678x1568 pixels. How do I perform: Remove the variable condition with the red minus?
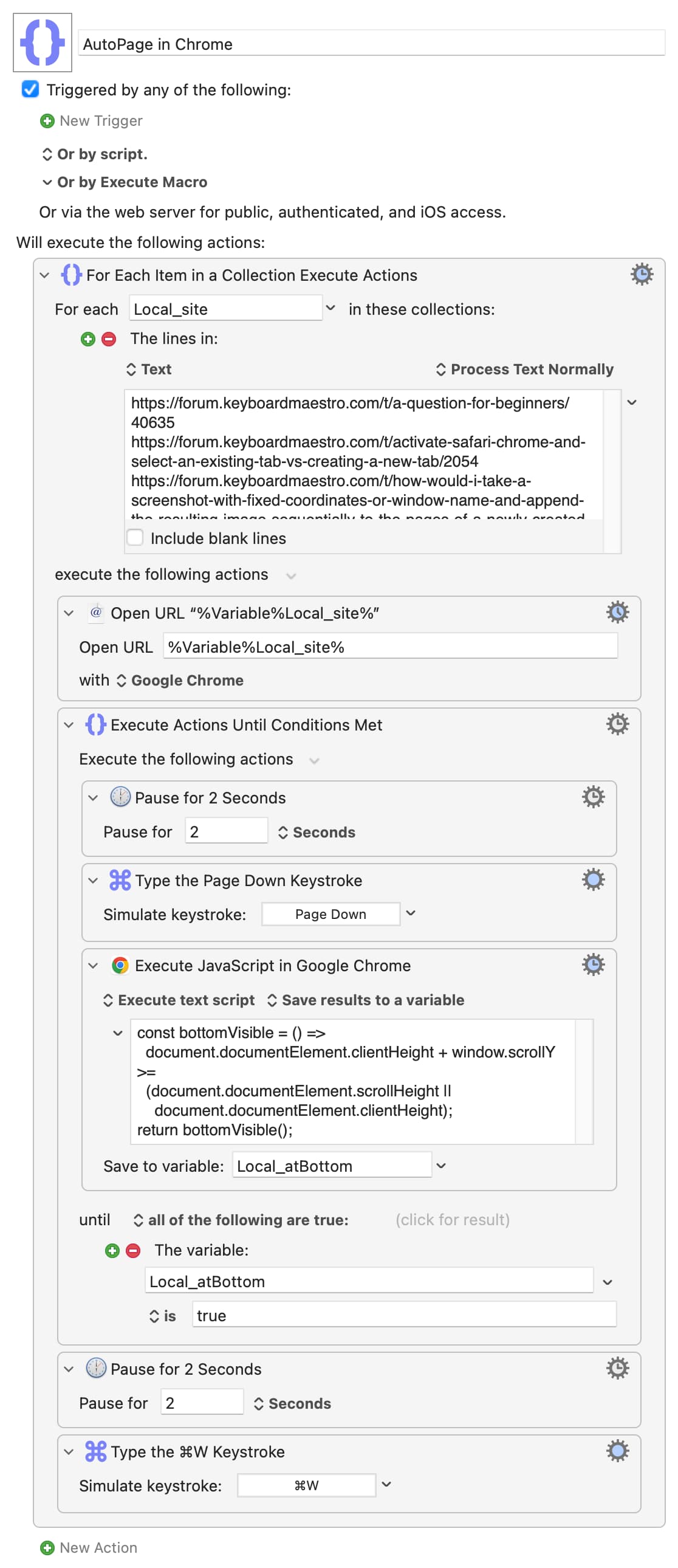pos(133,1250)
